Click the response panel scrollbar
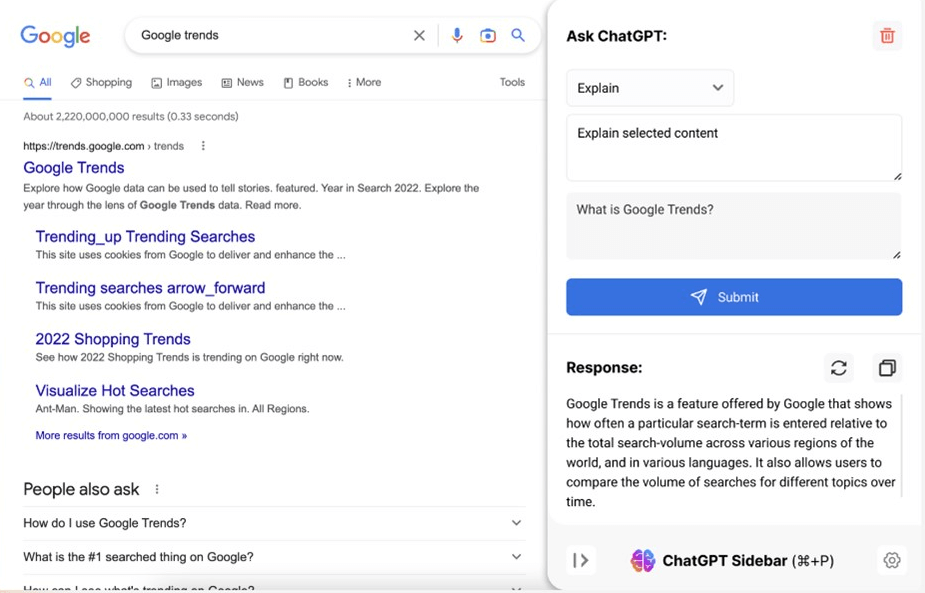The image size is (925, 593). 902,445
